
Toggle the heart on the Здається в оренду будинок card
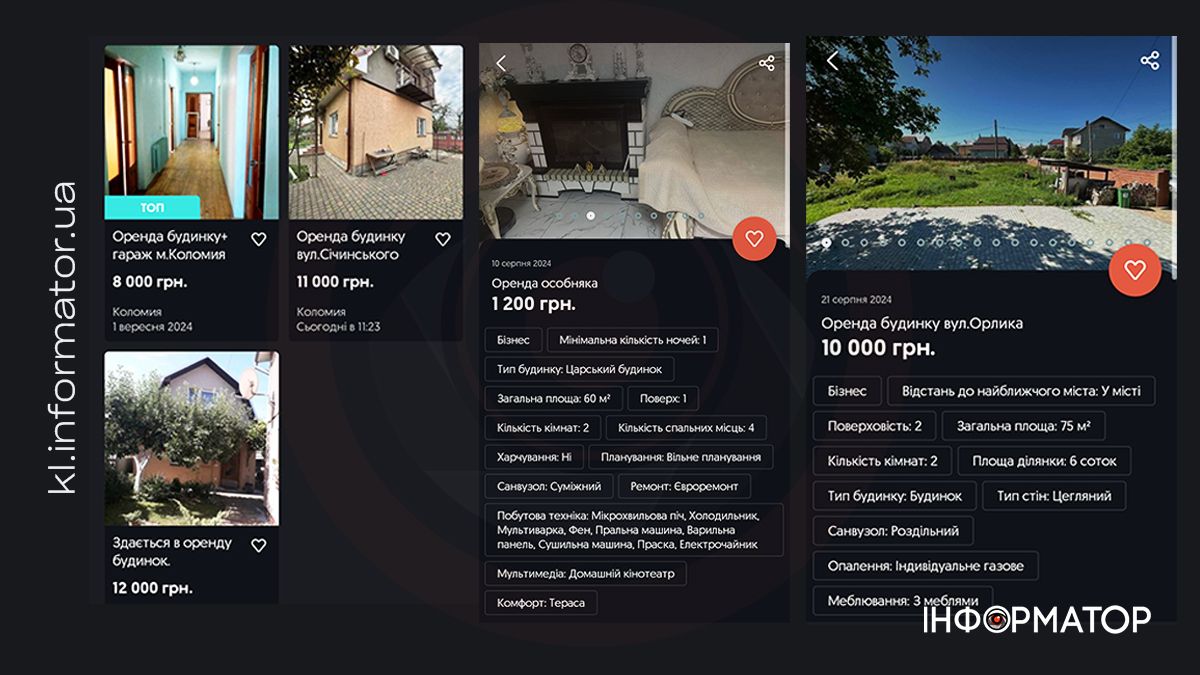tap(258, 545)
